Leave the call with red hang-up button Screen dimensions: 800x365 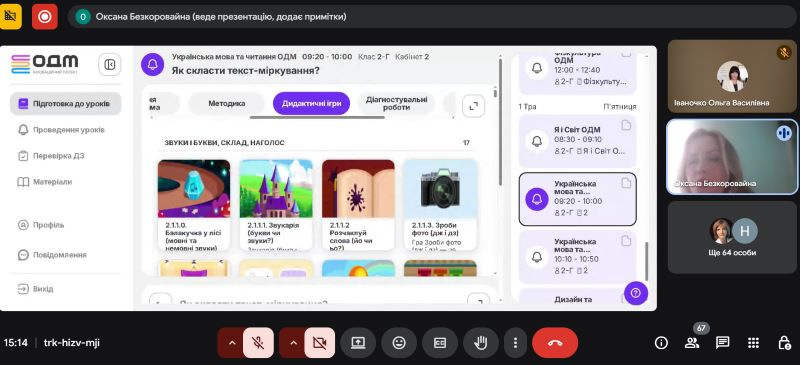click(555, 343)
